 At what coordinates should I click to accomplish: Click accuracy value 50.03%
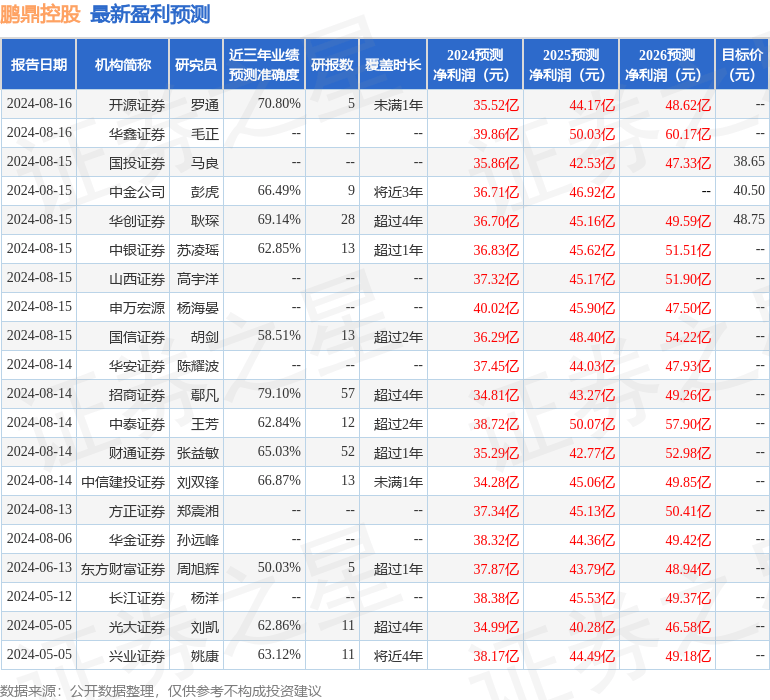tap(279, 567)
